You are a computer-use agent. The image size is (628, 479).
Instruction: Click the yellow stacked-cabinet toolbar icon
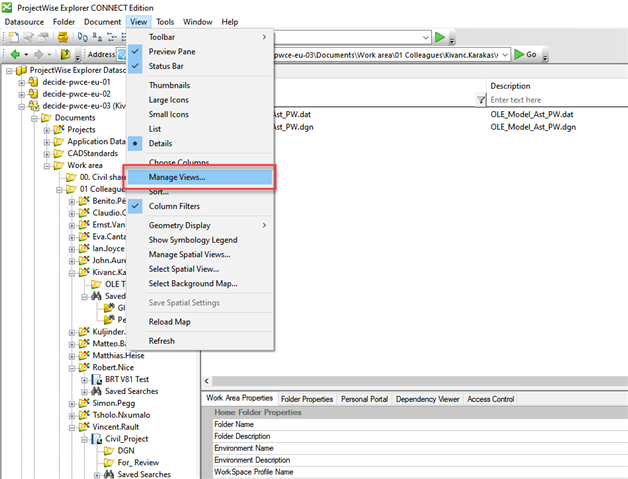click(x=63, y=37)
